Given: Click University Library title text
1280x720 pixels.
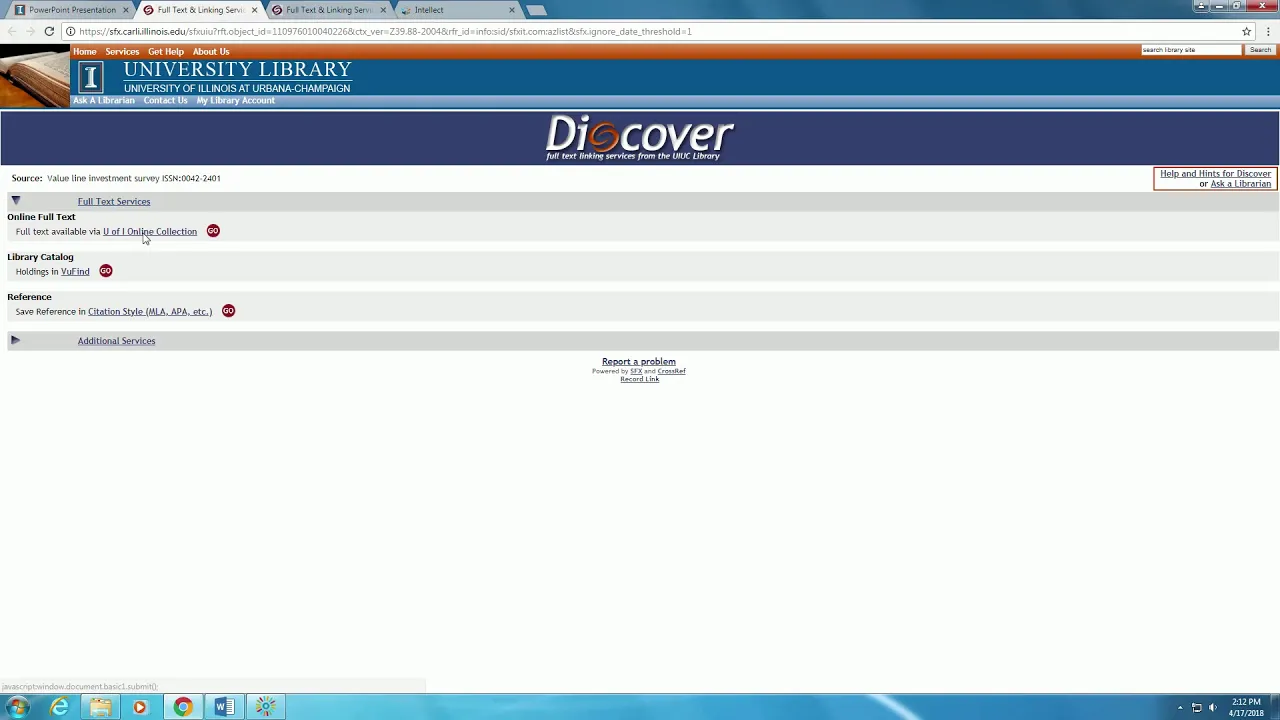Looking at the screenshot, I should click(x=237, y=70).
